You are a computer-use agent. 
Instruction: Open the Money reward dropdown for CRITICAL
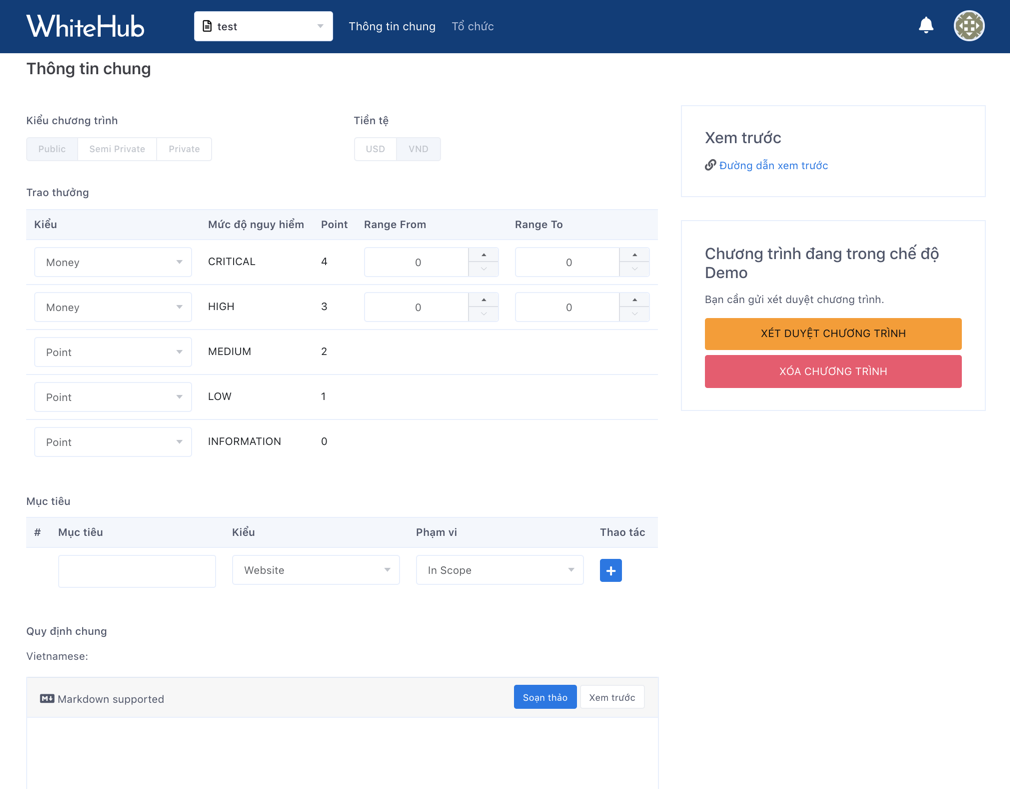112,261
